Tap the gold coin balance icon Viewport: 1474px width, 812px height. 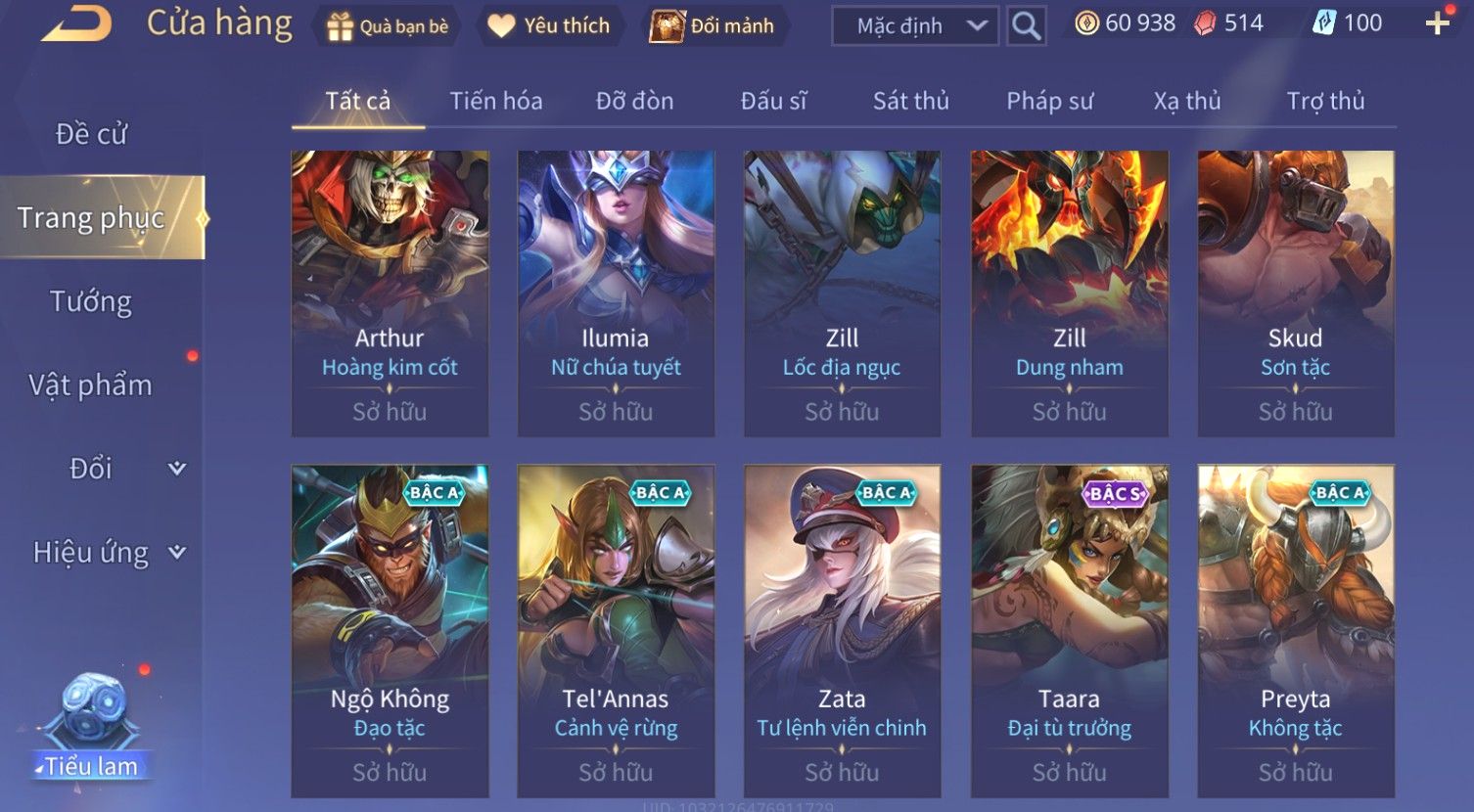click(1086, 23)
